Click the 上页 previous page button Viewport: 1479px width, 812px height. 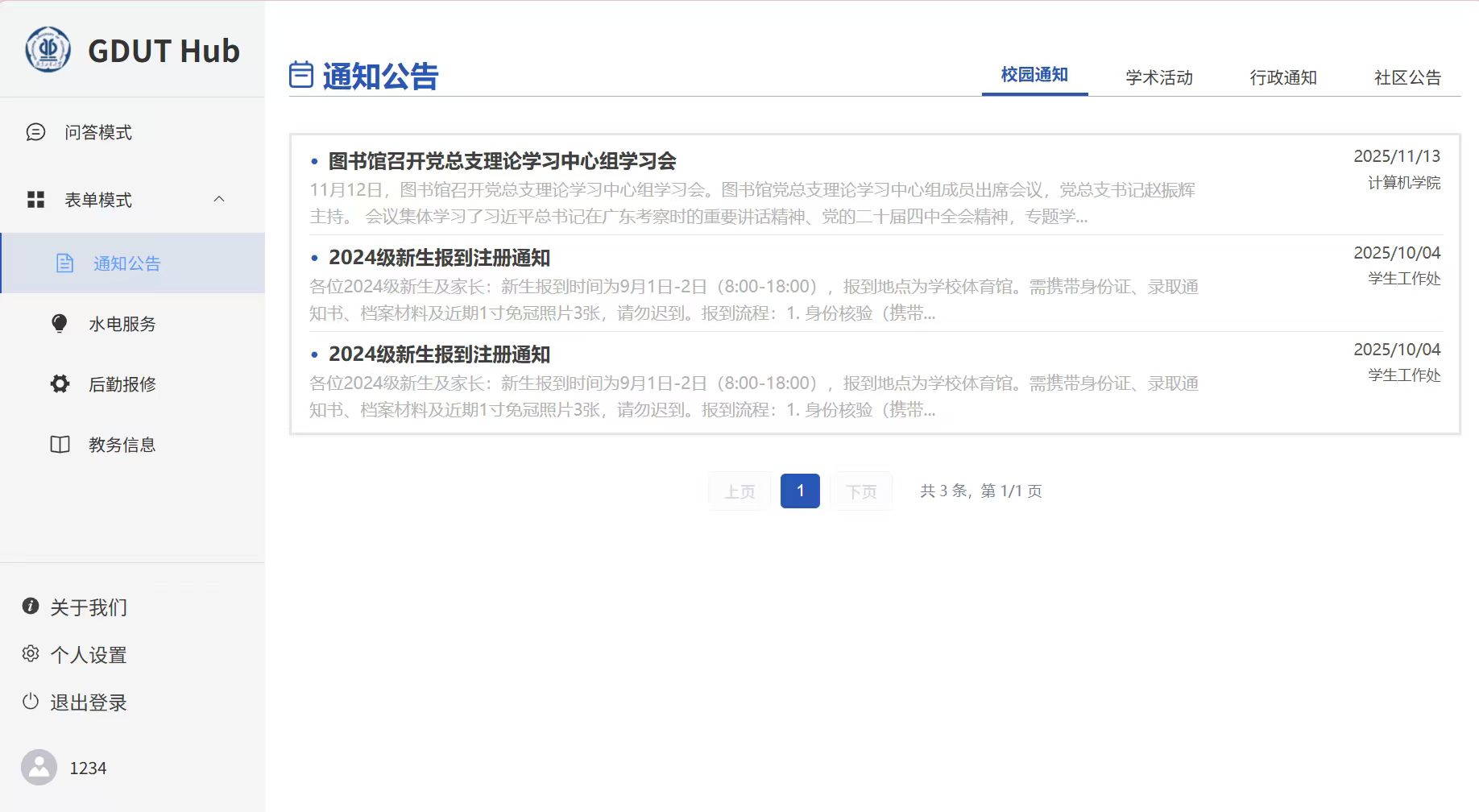739,491
